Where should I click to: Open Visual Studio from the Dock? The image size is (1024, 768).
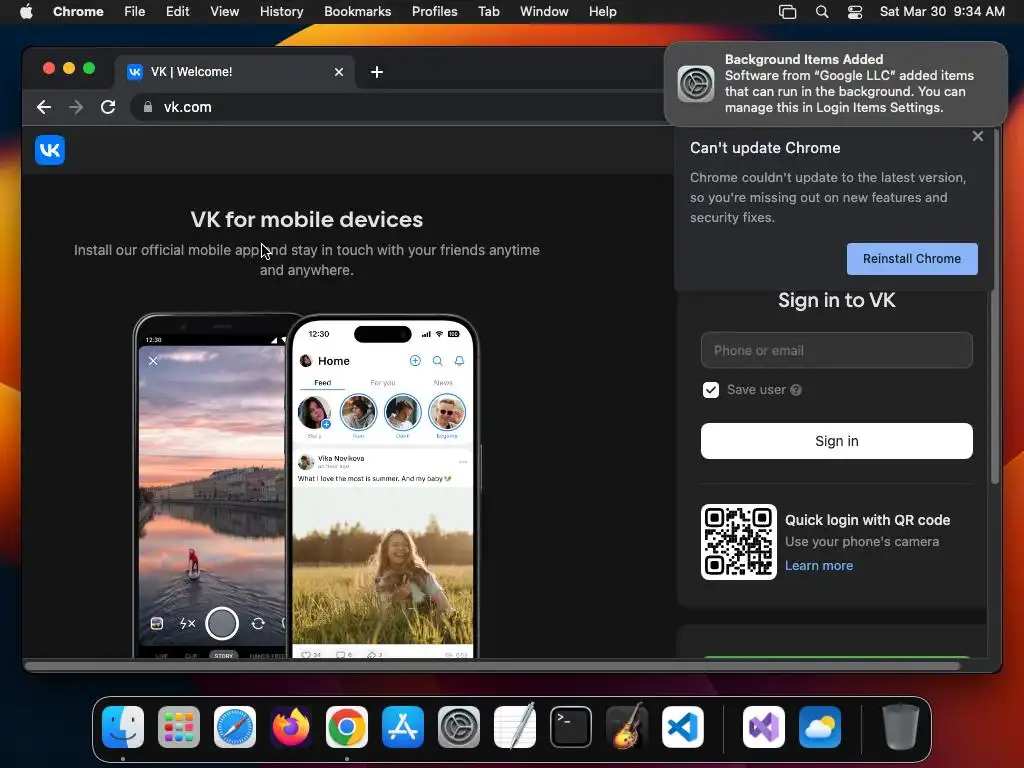coord(764,727)
